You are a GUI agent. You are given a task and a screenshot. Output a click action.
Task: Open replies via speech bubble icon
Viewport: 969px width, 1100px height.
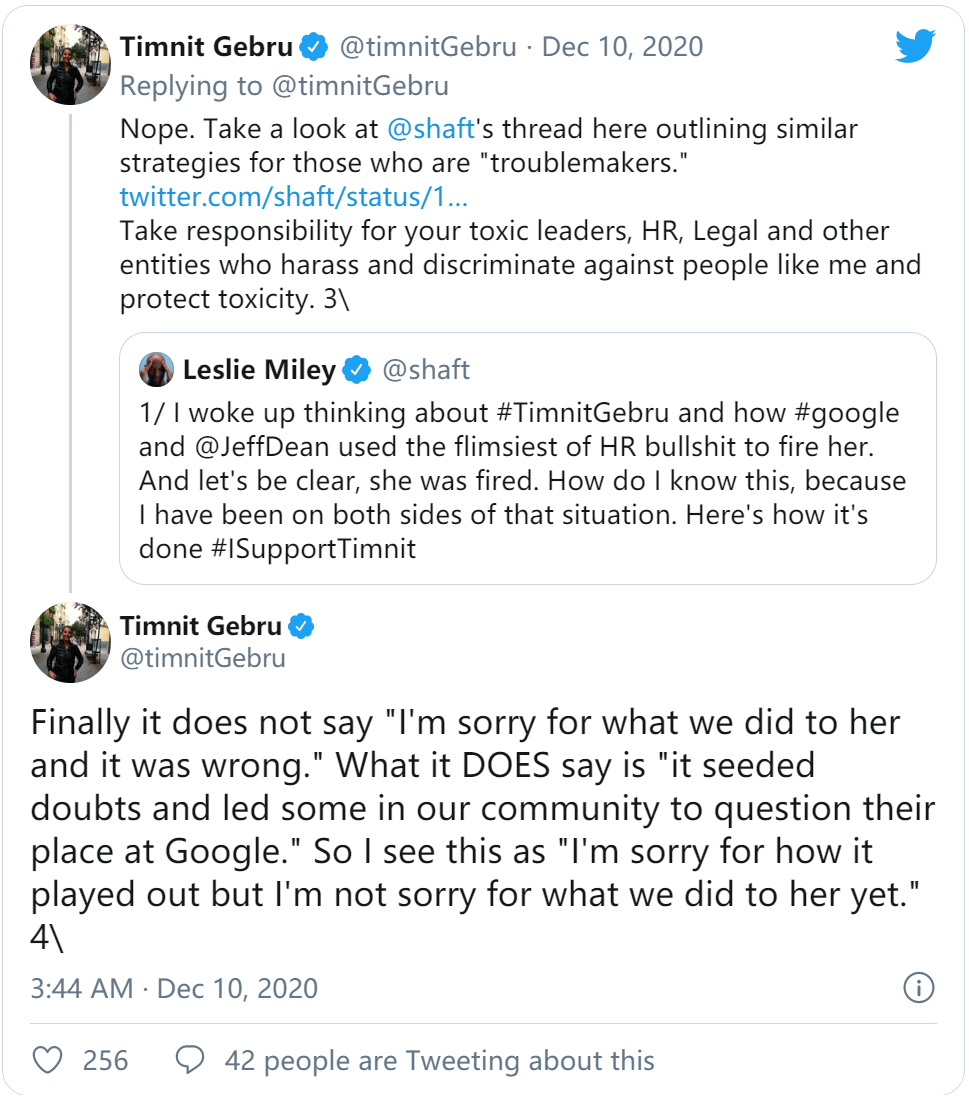[x=190, y=1060]
